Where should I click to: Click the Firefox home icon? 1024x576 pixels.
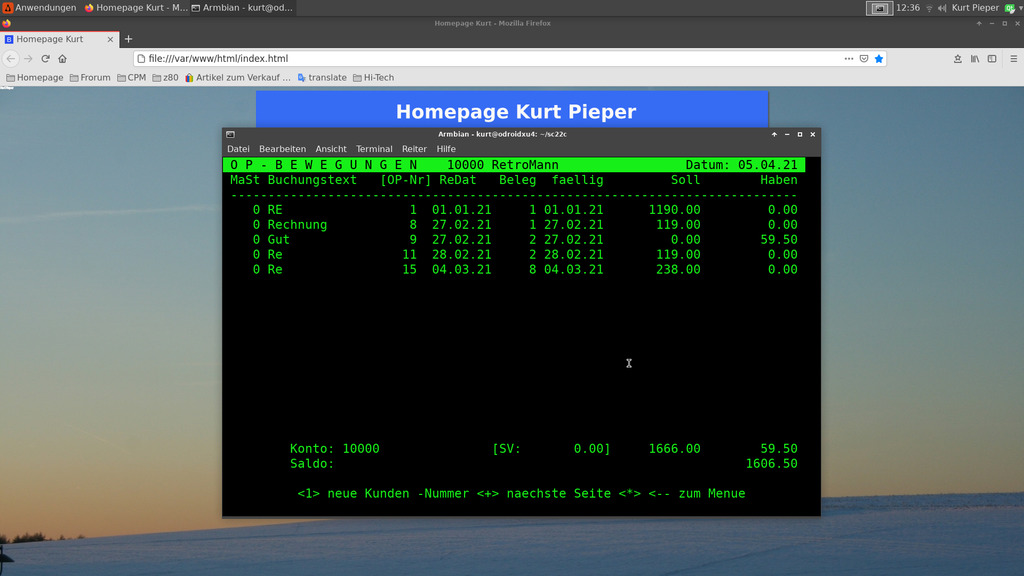pyautogui.click(x=62, y=59)
